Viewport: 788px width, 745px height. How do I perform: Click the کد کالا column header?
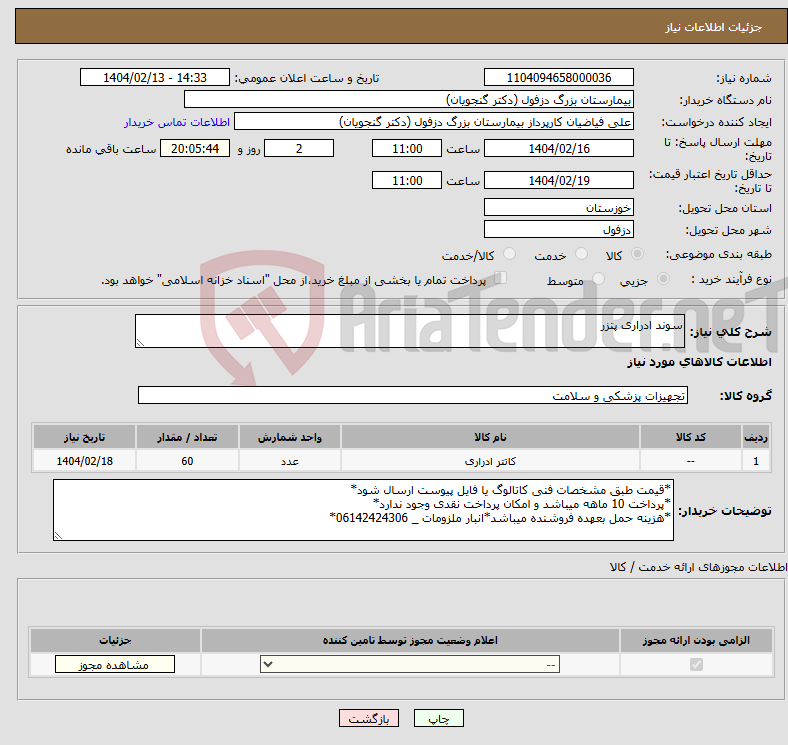[691, 437]
